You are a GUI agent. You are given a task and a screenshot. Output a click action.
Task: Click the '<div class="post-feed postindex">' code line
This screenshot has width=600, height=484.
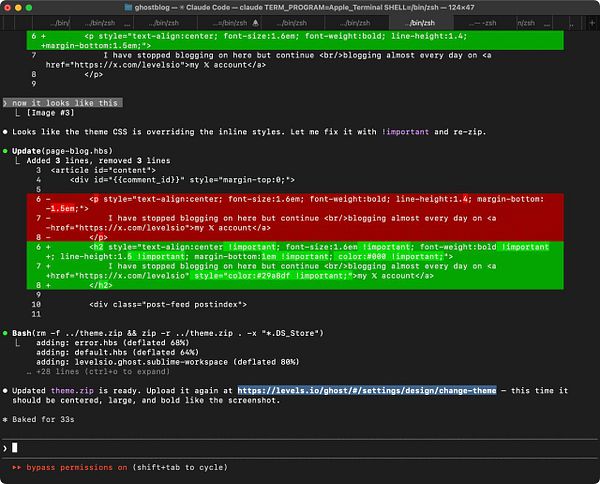[168, 304]
